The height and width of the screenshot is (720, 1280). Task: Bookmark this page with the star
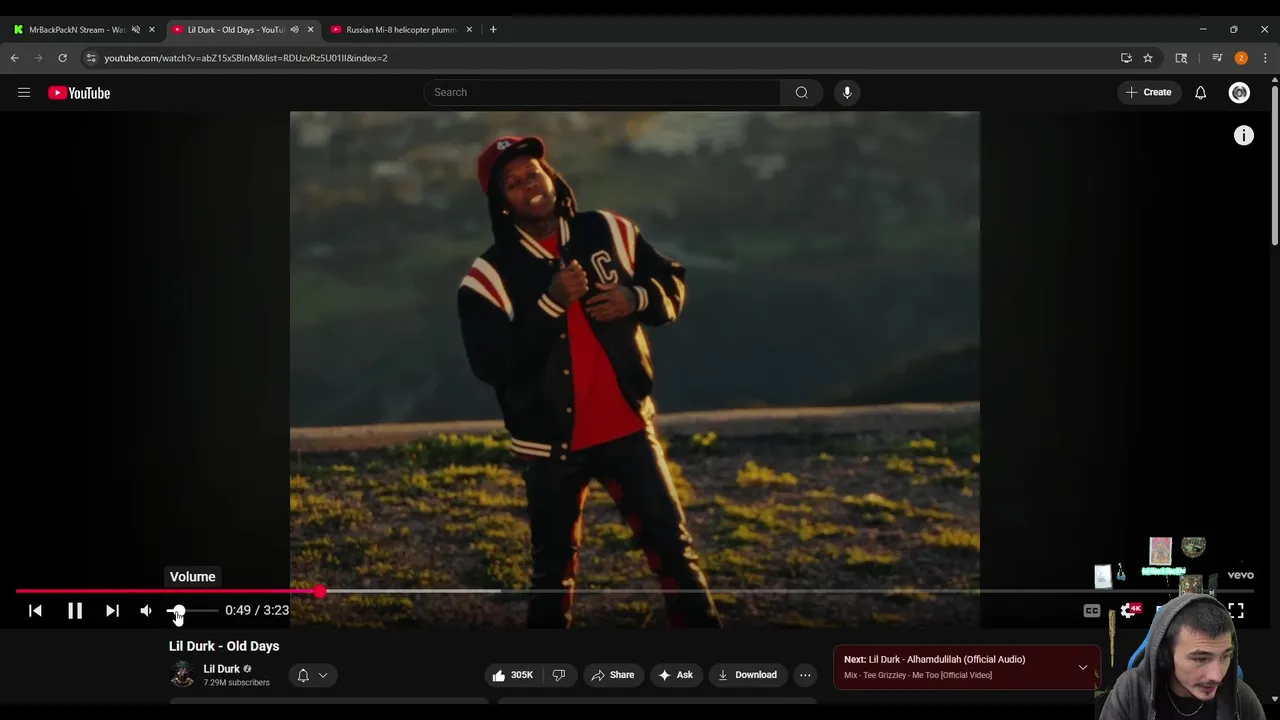point(1148,58)
